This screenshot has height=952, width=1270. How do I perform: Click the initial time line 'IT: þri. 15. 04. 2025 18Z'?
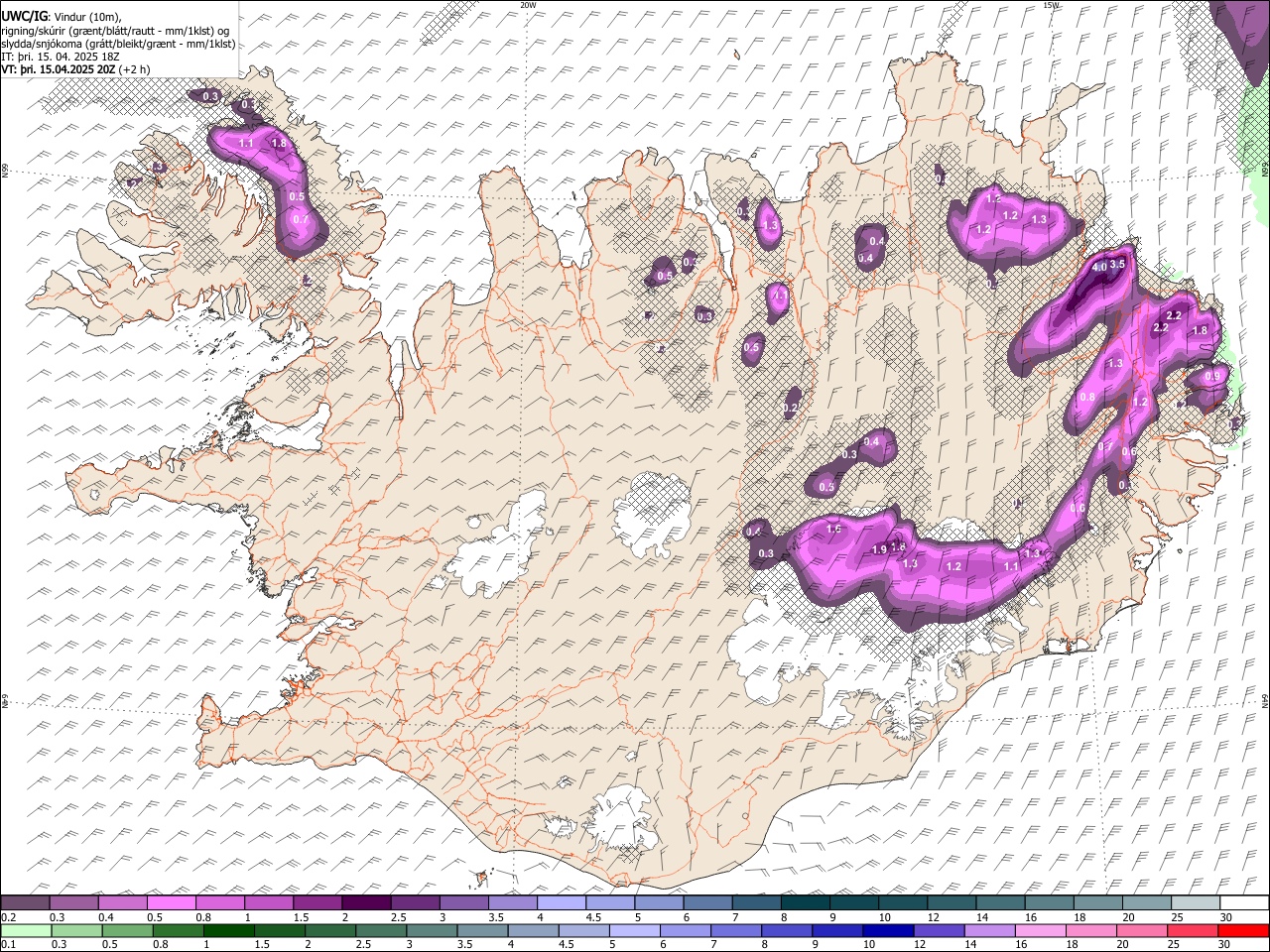click(x=61, y=57)
